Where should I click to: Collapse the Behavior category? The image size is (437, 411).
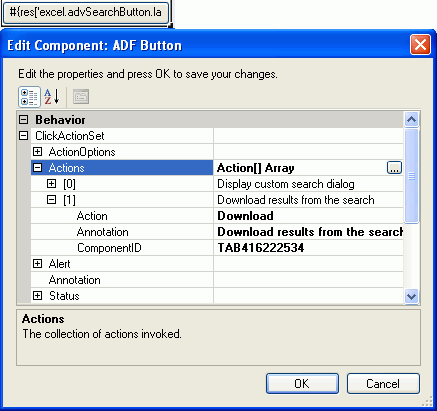click(24, 120)
